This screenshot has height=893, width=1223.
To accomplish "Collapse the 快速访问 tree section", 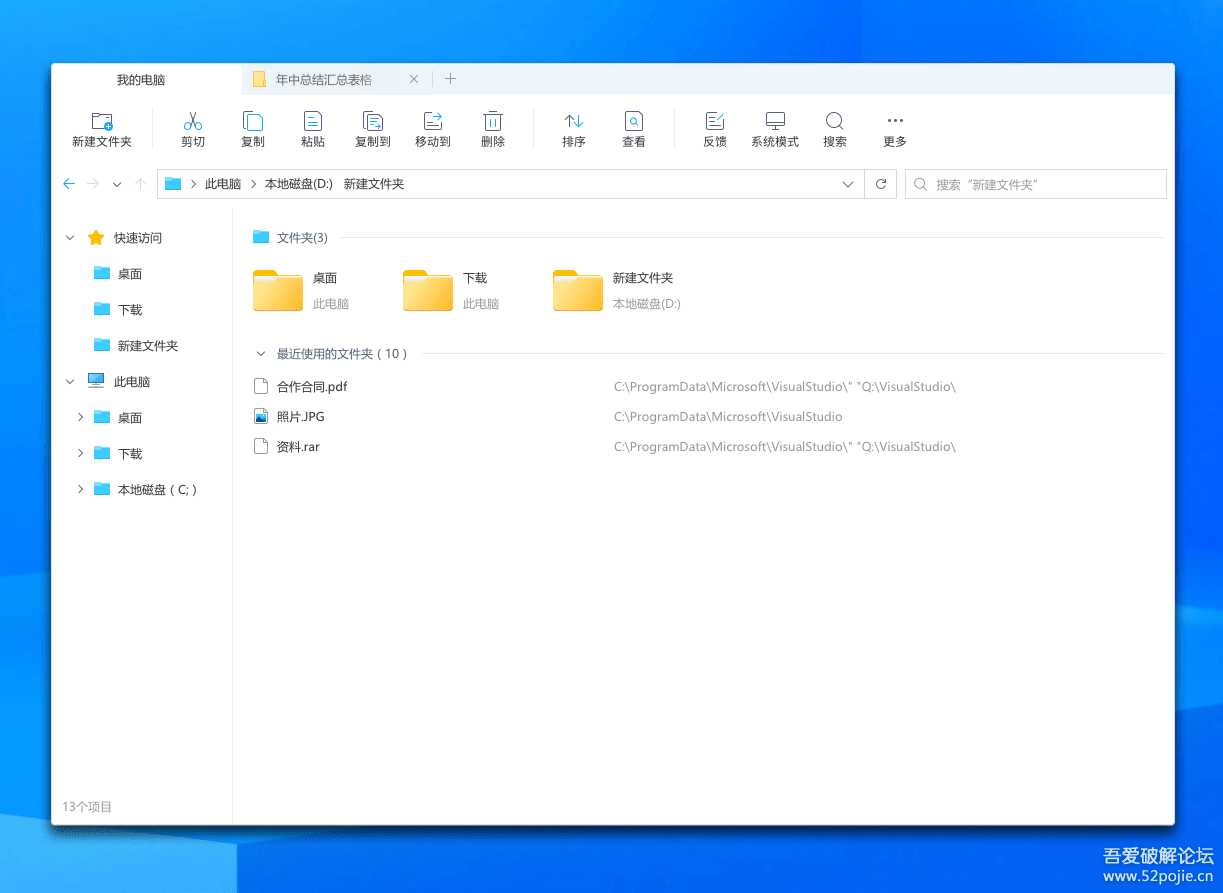I will pos(70,238).
